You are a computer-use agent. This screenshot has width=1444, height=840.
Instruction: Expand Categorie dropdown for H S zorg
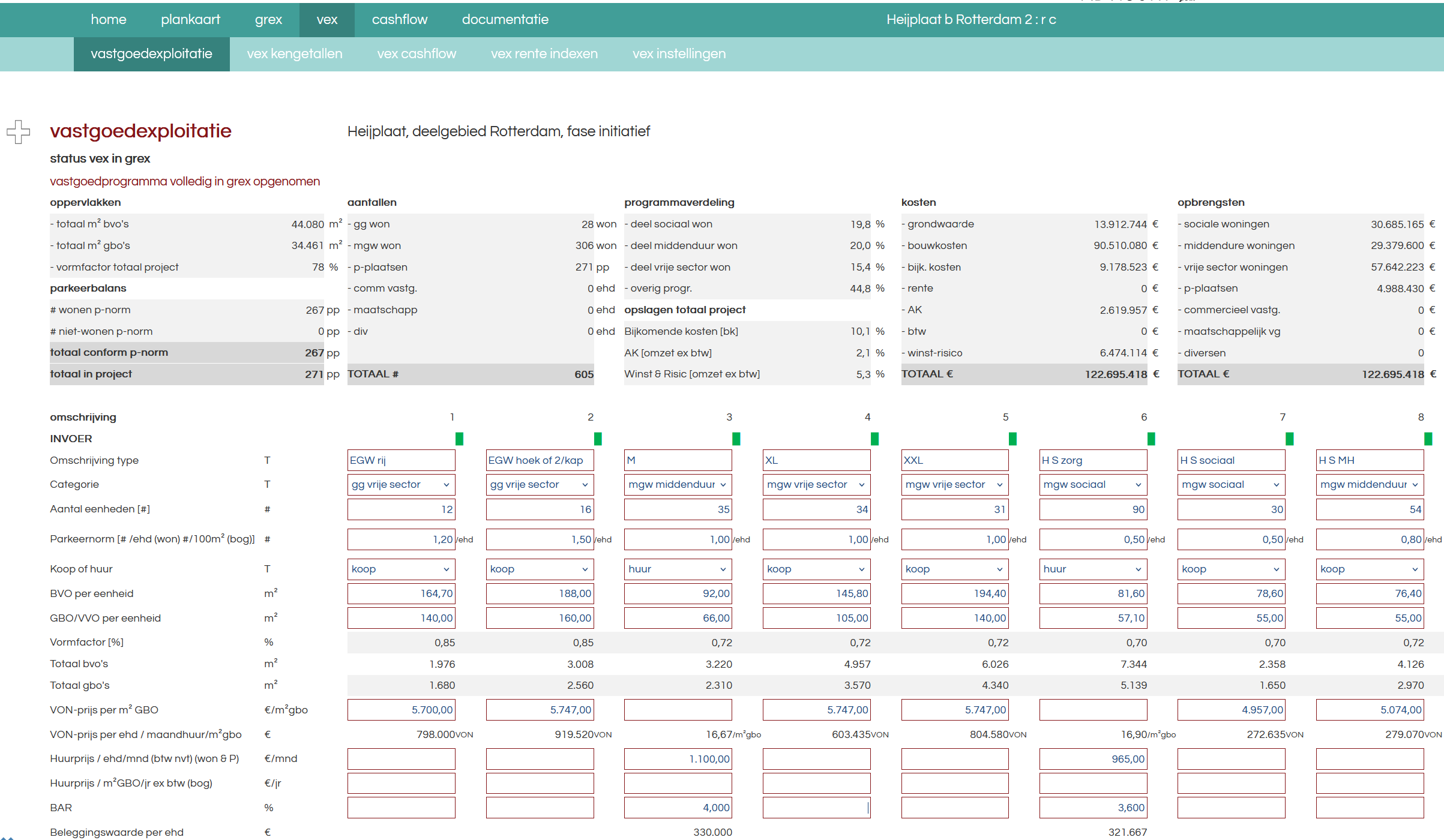(x=1093, y=485)
